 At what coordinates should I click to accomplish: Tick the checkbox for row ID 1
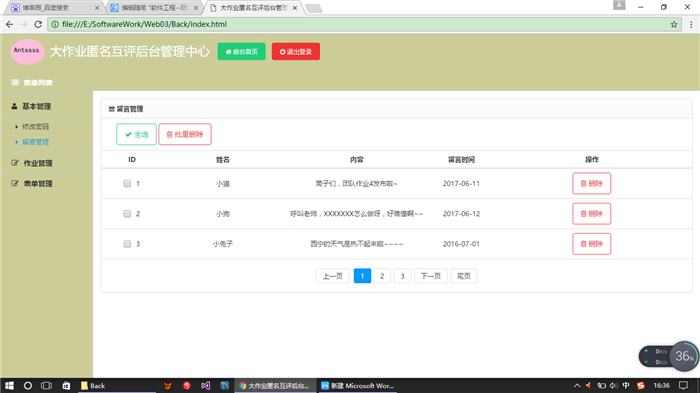pos(127,184)
